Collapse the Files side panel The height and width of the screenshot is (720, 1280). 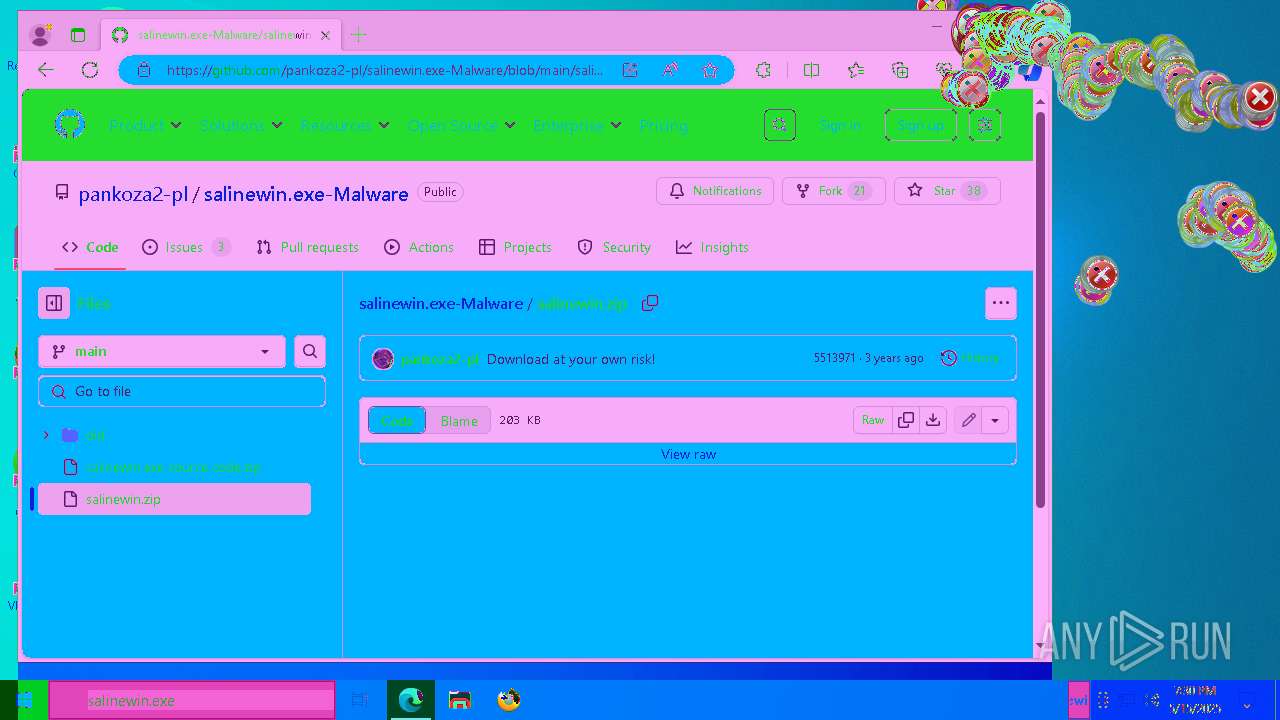click(x=54, y=303)
